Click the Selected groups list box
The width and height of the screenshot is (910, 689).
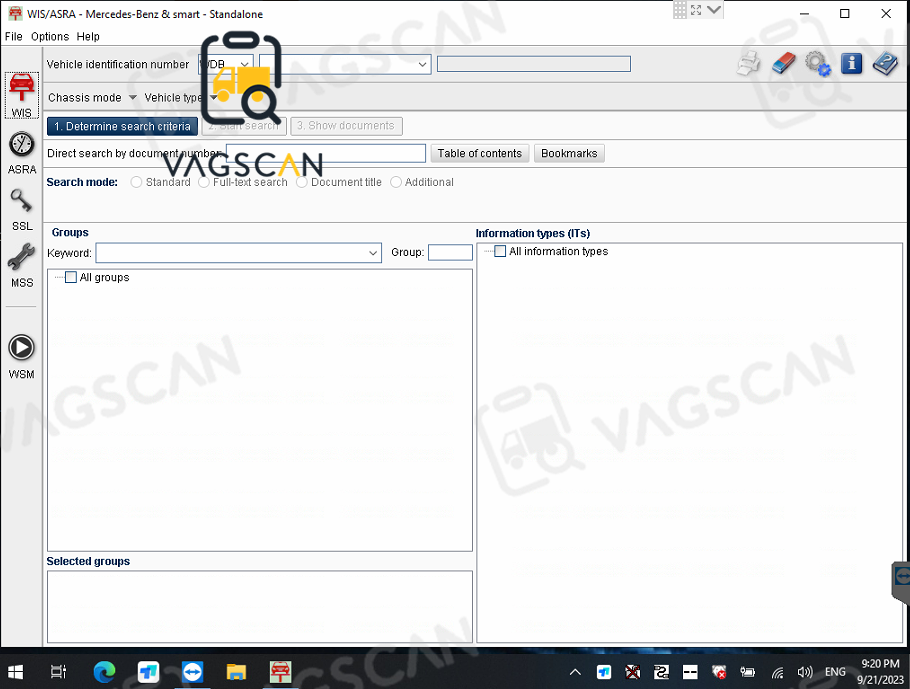260,607
